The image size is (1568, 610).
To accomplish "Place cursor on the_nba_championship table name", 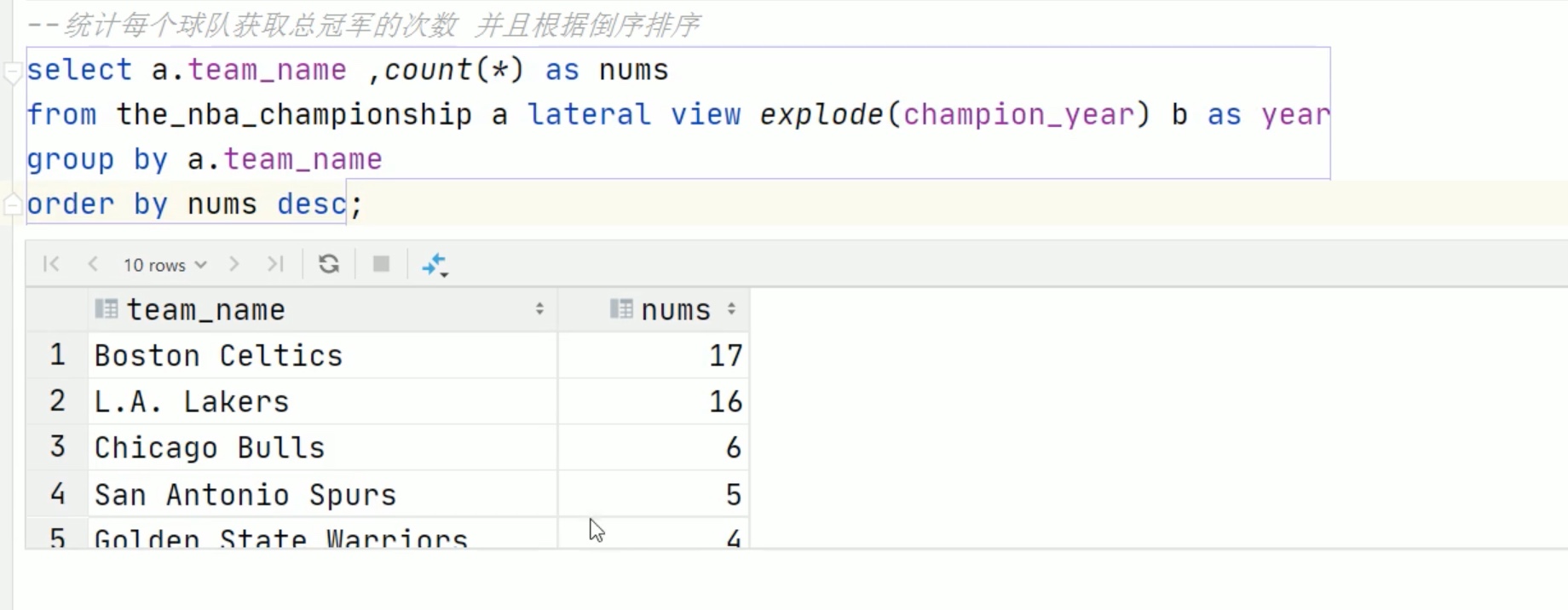I will point(294,114).
